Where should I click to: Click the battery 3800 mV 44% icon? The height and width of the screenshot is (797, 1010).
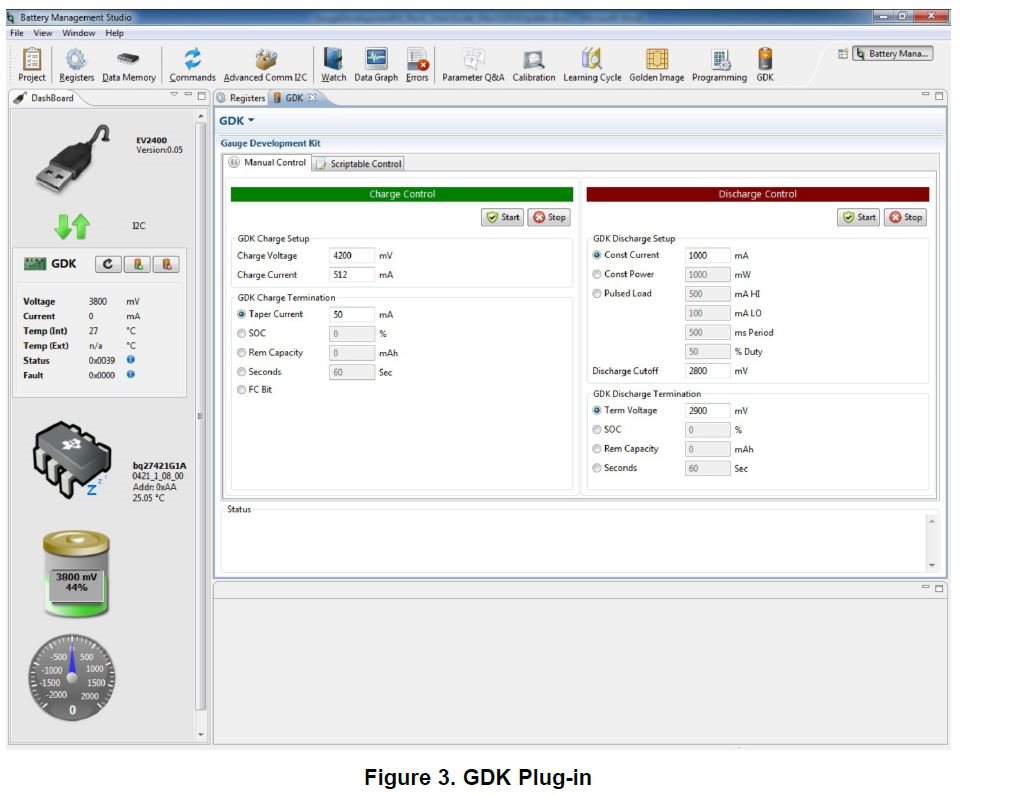(x=76, y=574)
